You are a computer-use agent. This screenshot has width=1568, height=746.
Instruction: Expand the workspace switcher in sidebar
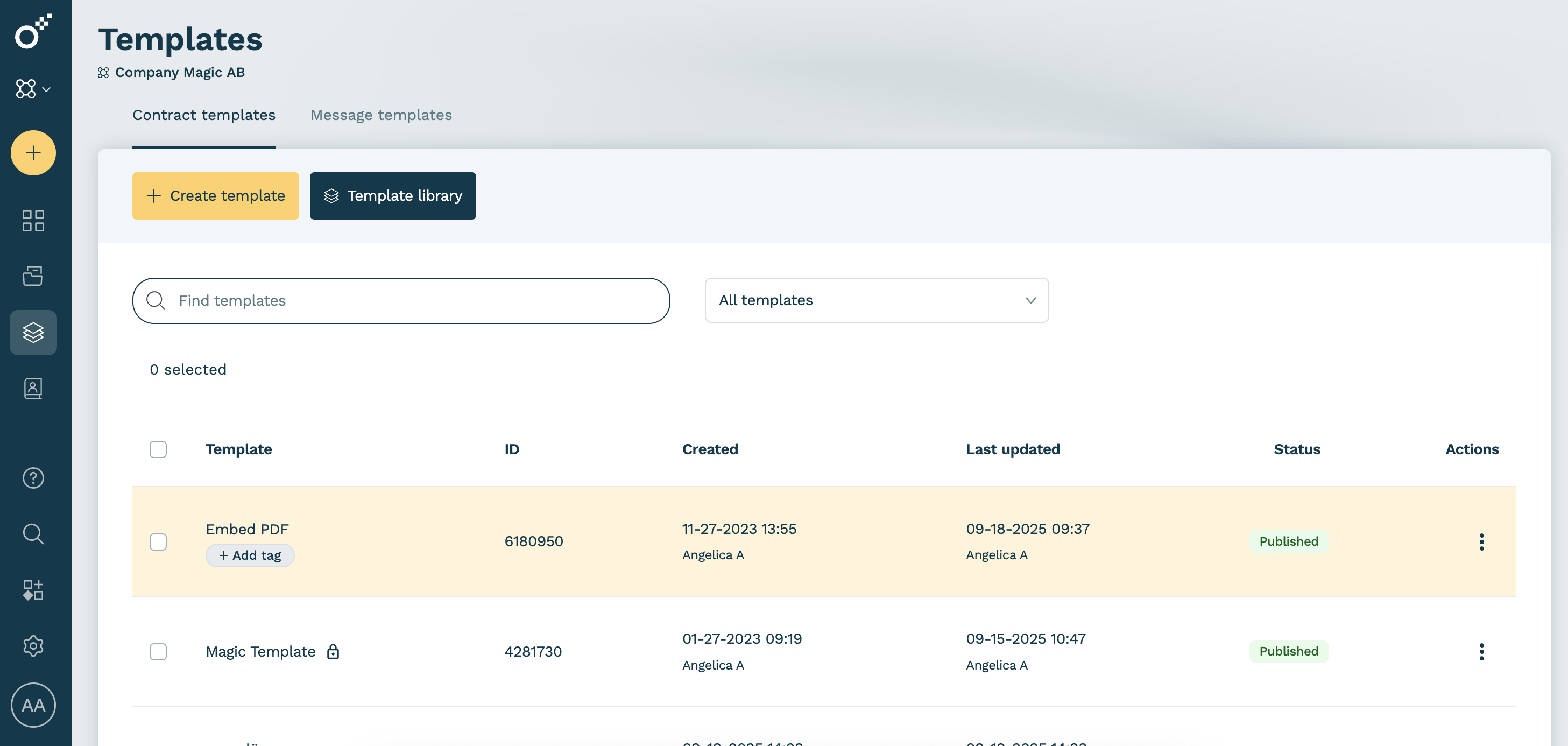point(33,89)
